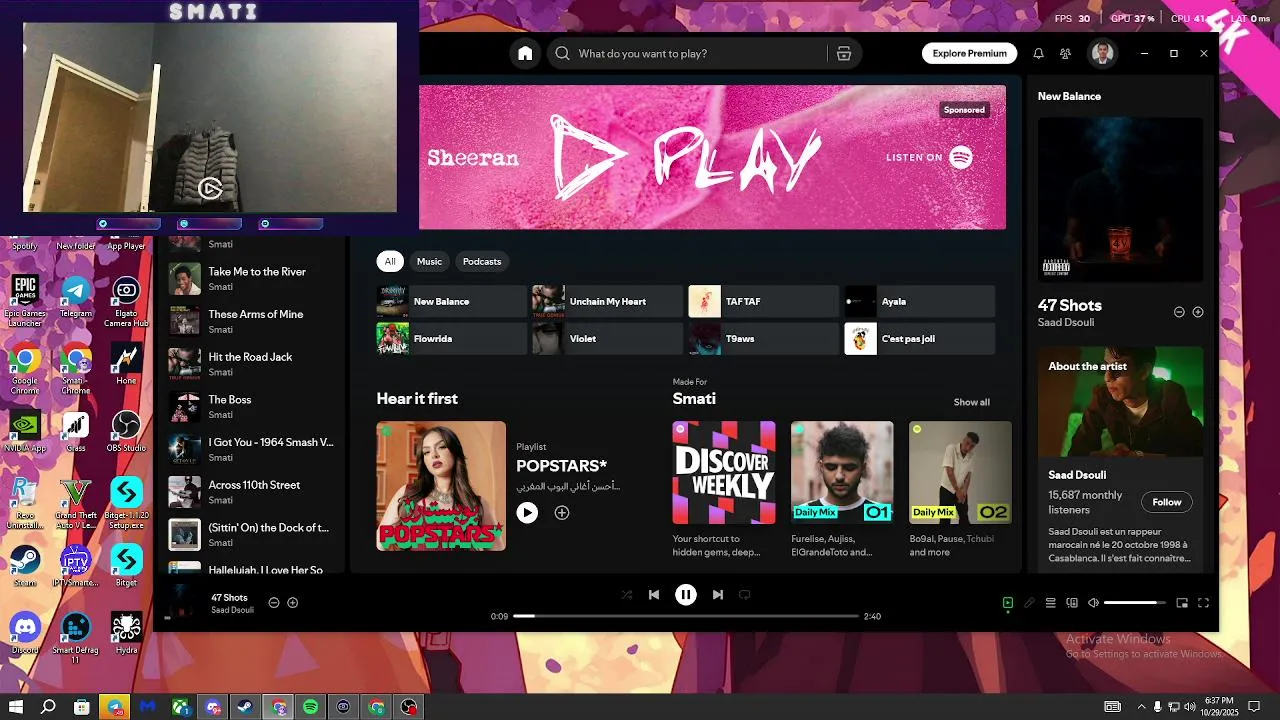Open the Violet shortcut tile
Screen dimensions: 1280x720
607,338
